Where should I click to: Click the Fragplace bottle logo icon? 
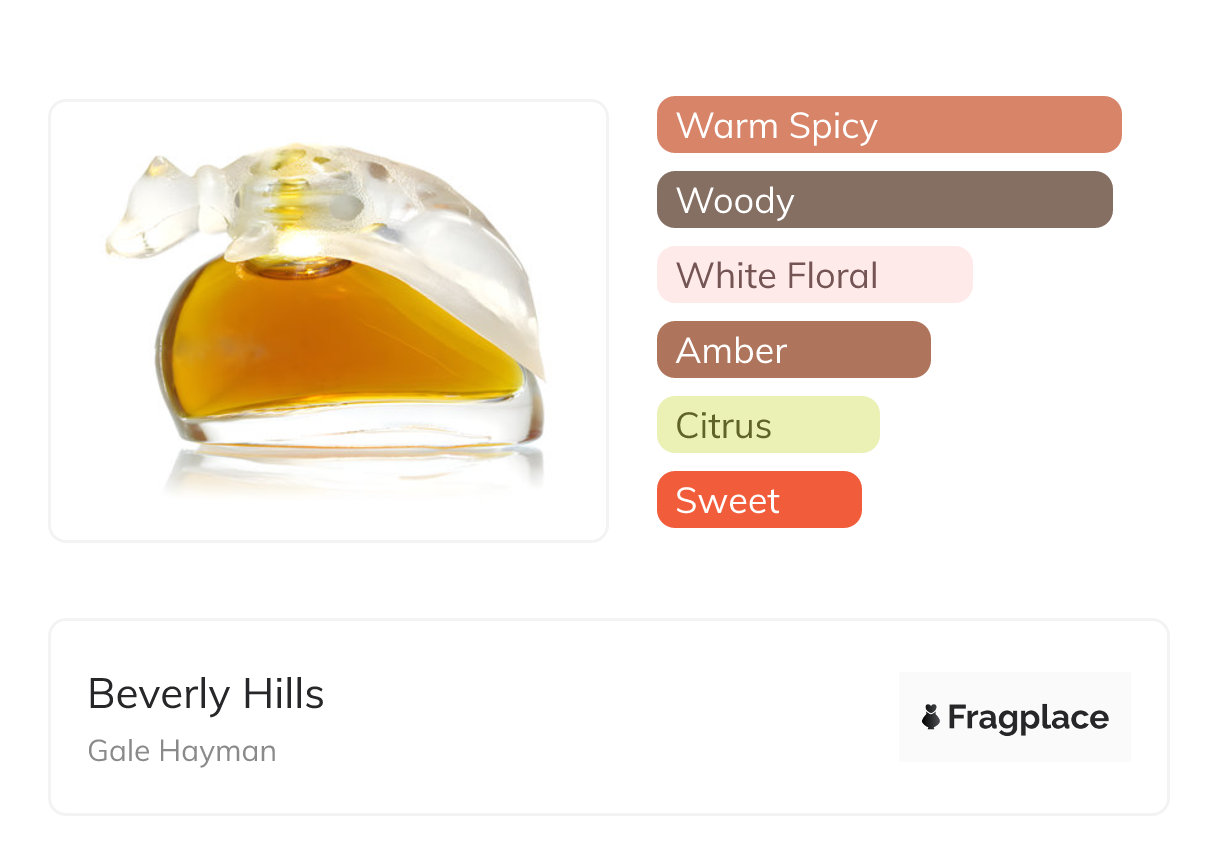[931, 717]
